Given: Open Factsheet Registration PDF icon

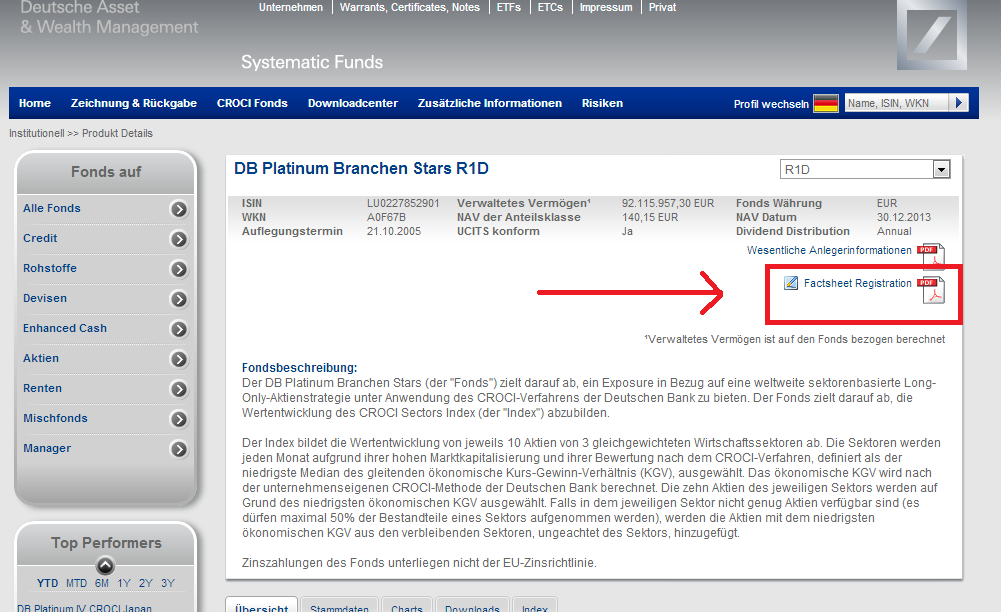Looking at the screenshot, I should (931, 290).
